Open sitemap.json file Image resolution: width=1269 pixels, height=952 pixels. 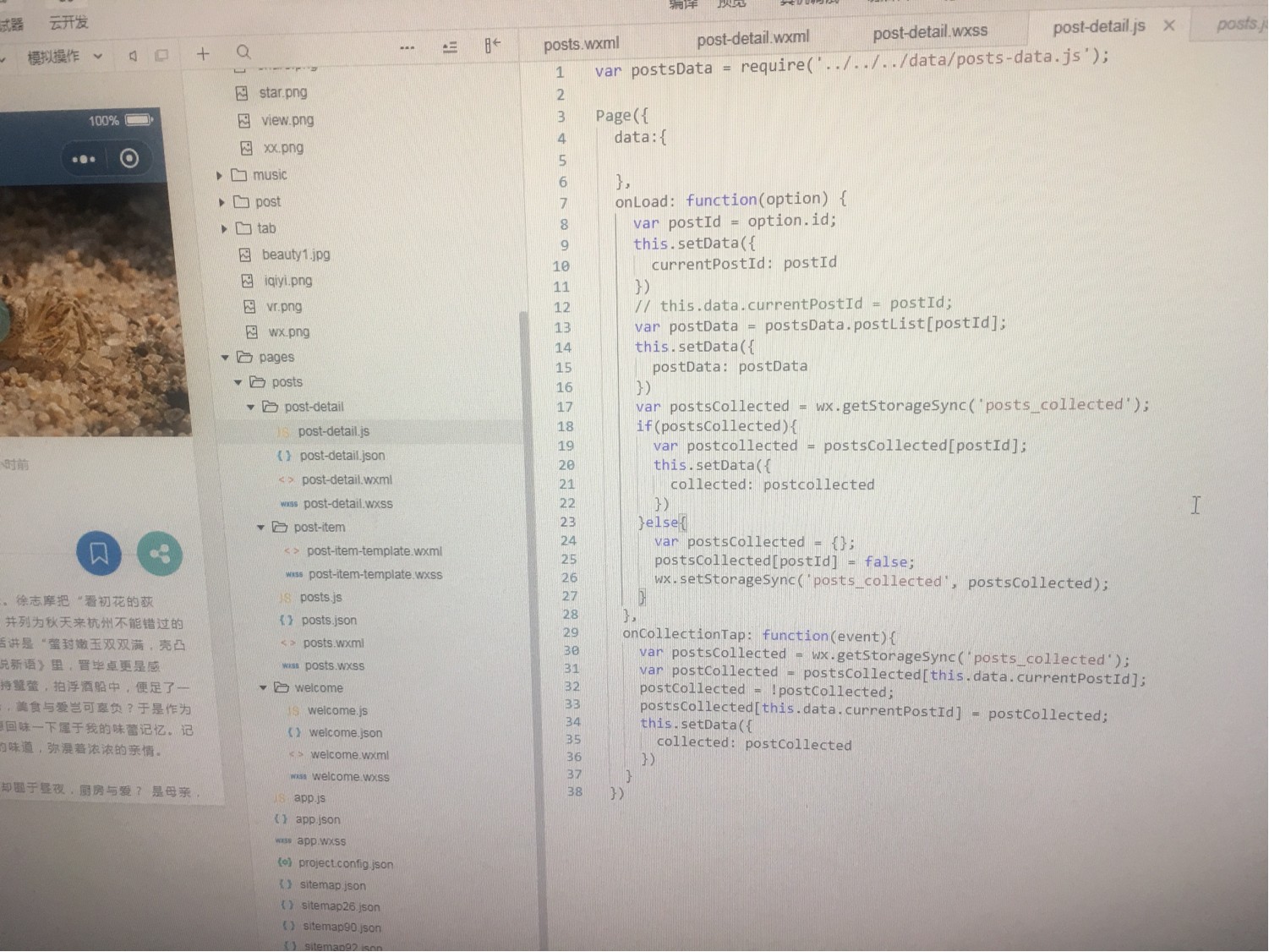(323, 885)
